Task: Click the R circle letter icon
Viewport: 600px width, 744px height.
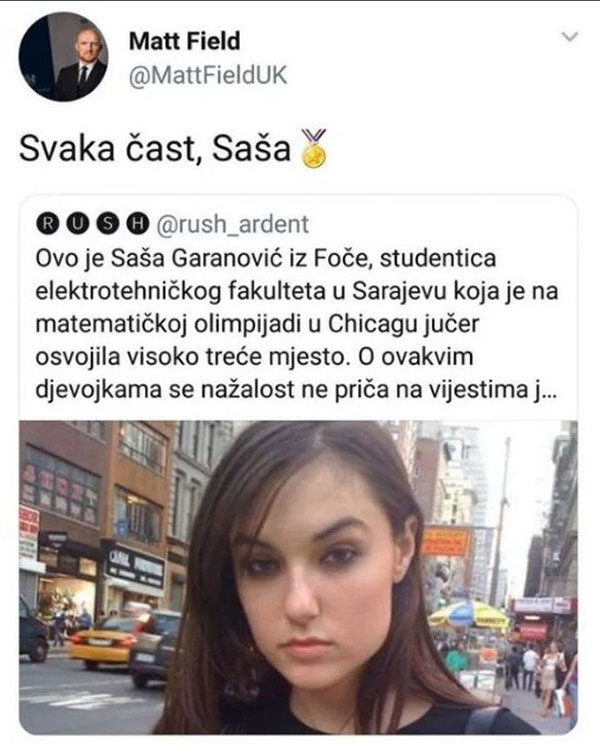Action: click(46, 224)
